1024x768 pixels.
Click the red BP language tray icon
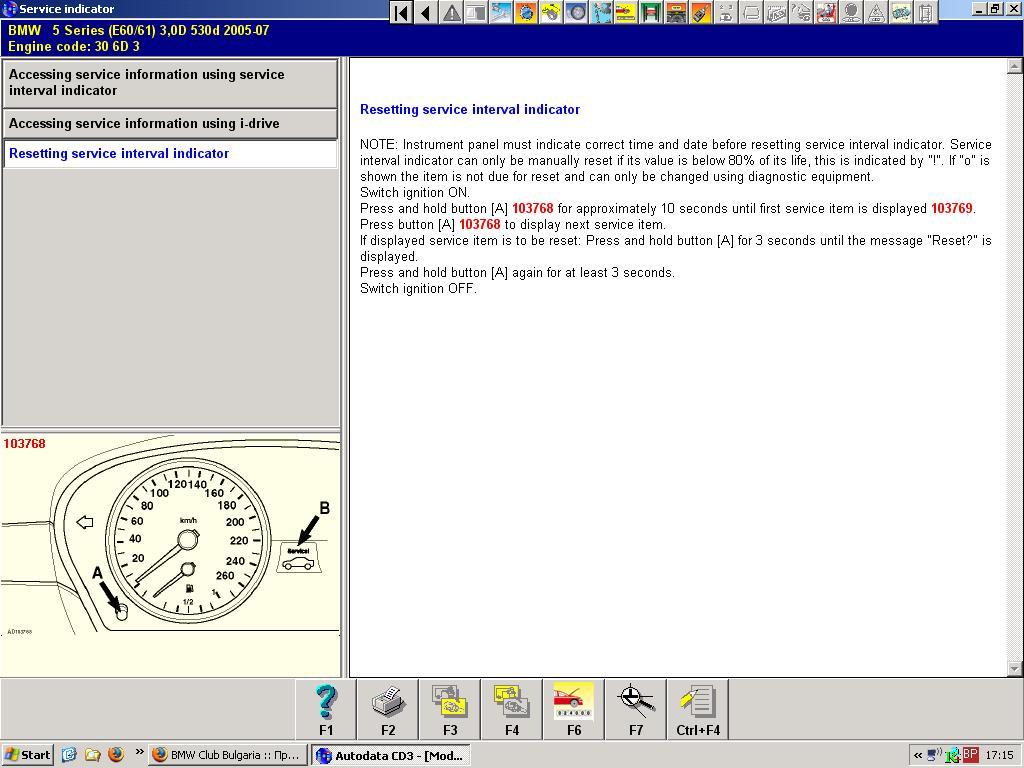point(970,755)
